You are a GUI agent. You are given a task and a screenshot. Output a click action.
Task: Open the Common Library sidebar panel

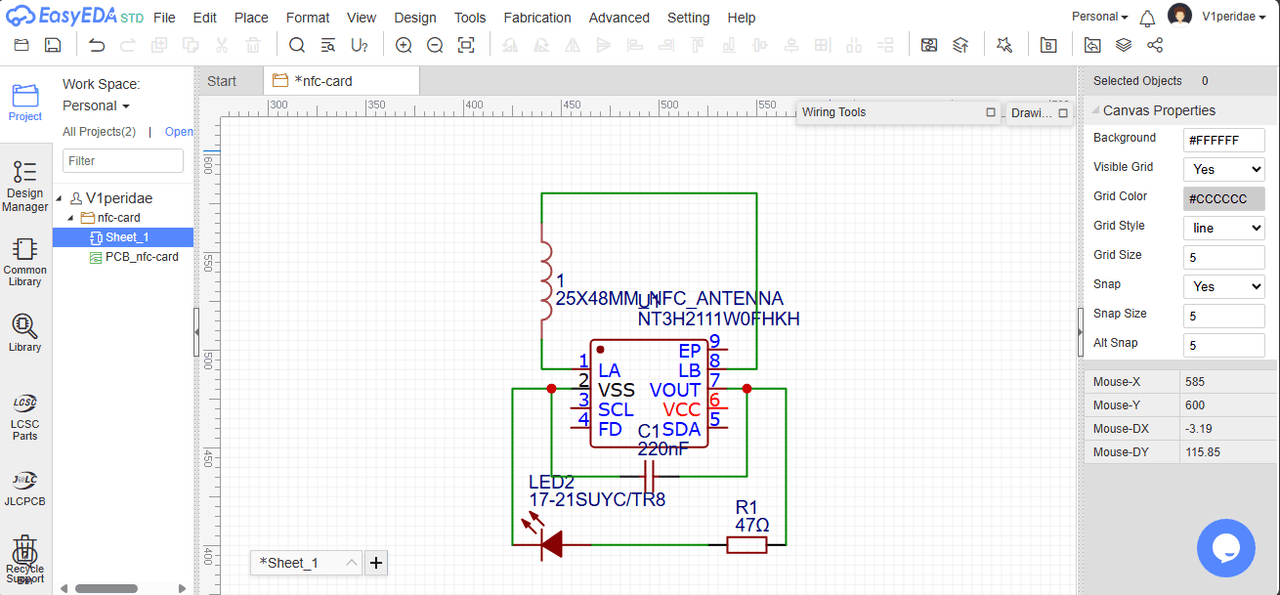click(x=25, y=262)
